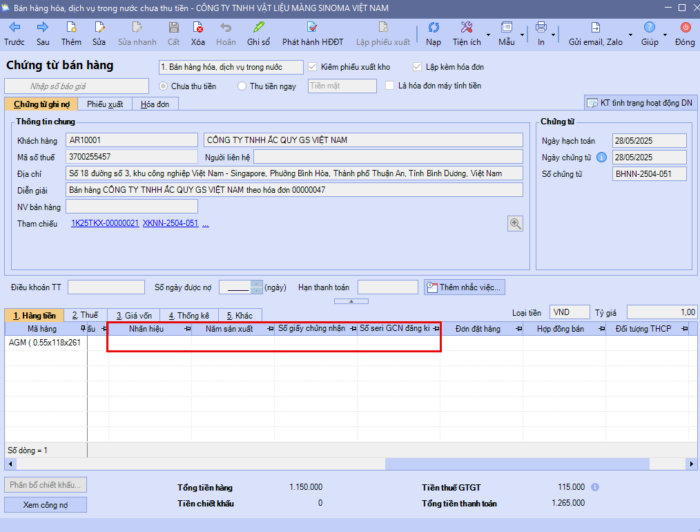Click the Xóa delete icon

tap(198, 27)
